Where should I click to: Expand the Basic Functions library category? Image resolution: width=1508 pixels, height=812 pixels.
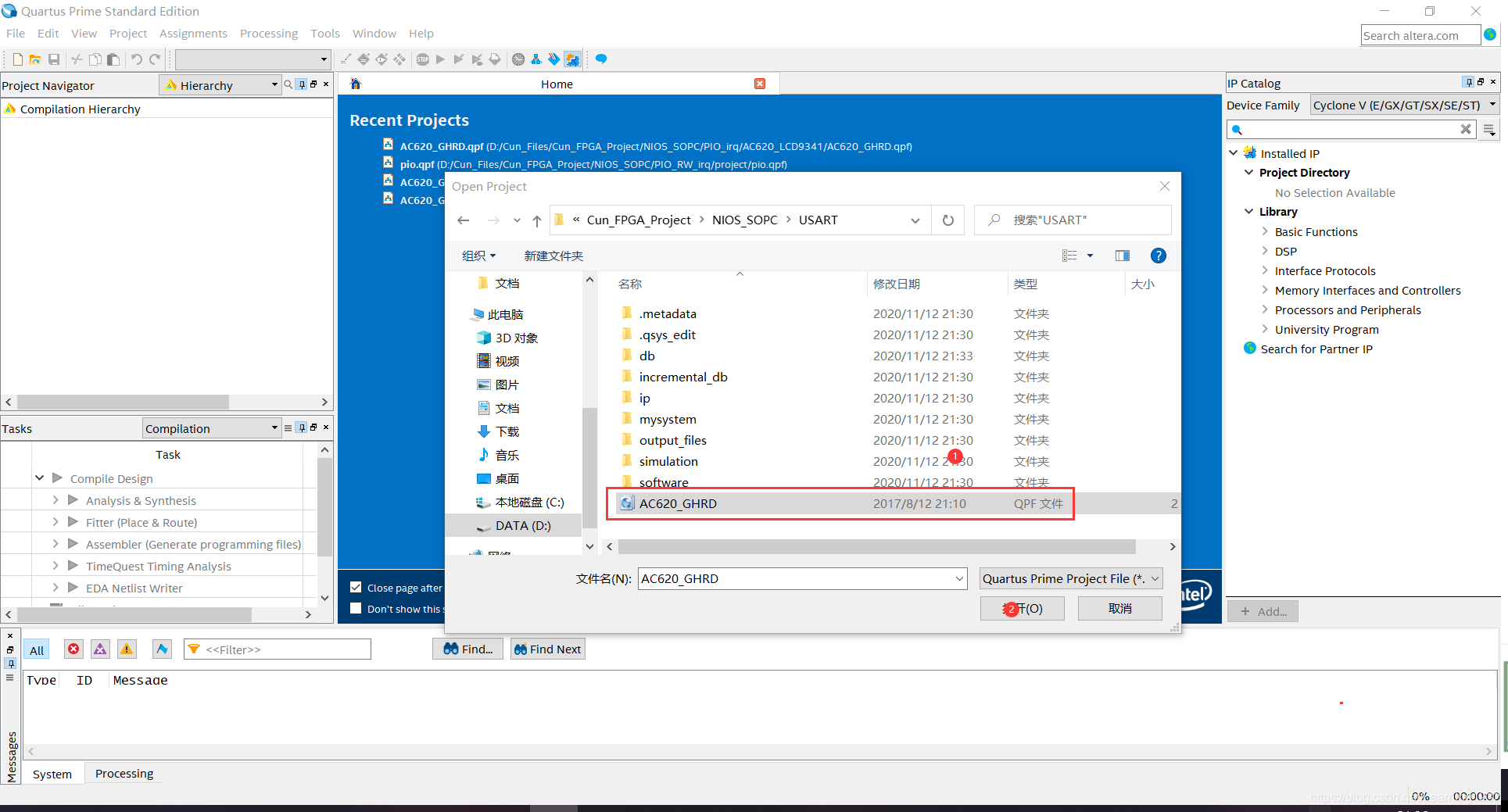pyautogui.click(x=1265, y=231)
